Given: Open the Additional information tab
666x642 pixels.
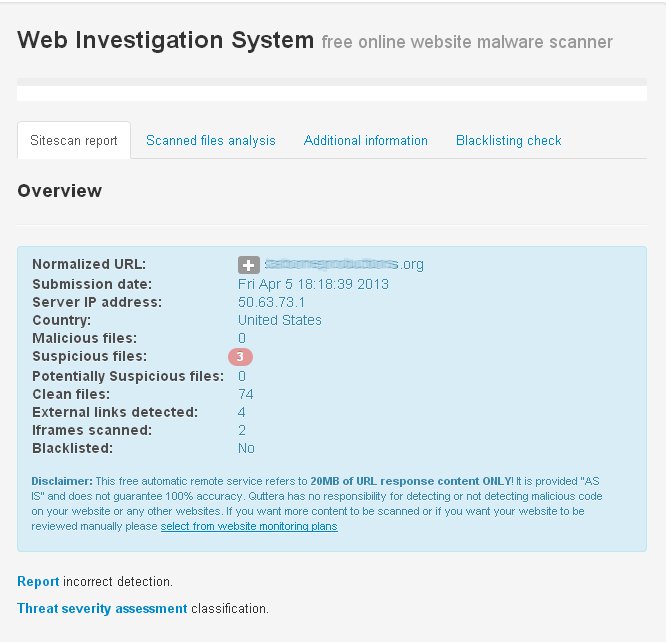Looking at the screenshot, I should 365,141.
